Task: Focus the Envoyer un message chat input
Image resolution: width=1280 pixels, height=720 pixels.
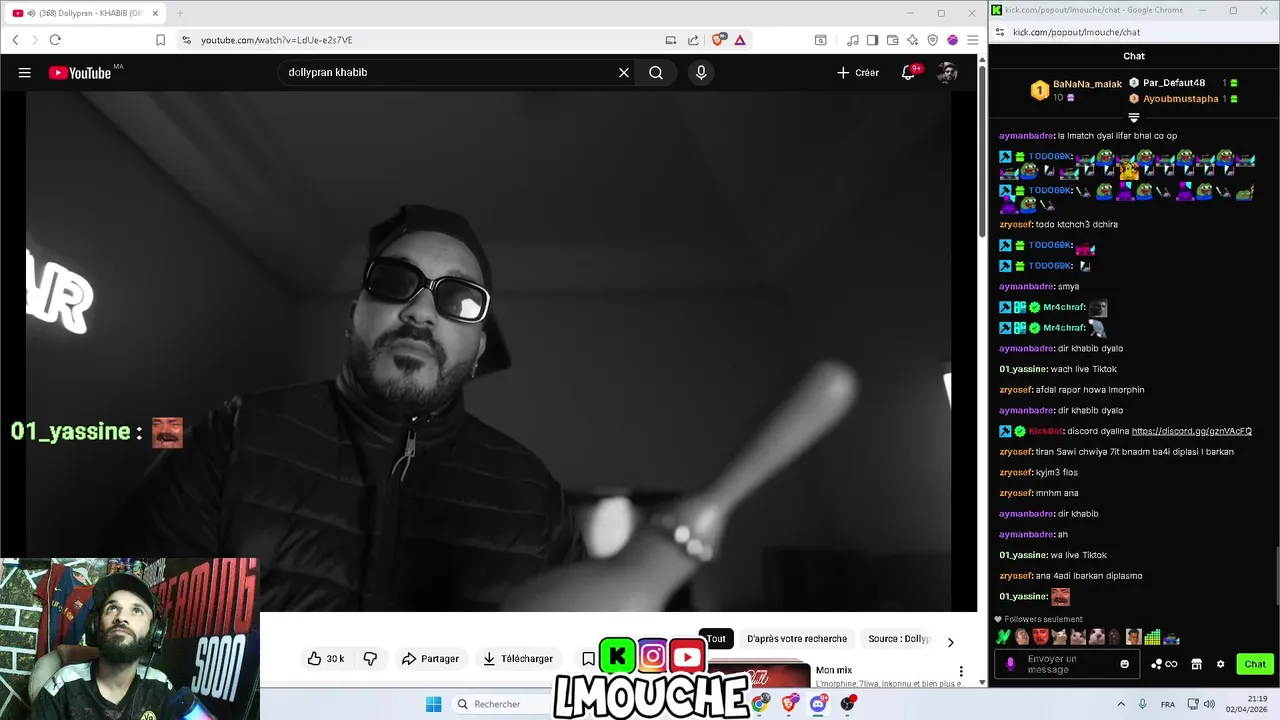Action: coord(1066,664)
